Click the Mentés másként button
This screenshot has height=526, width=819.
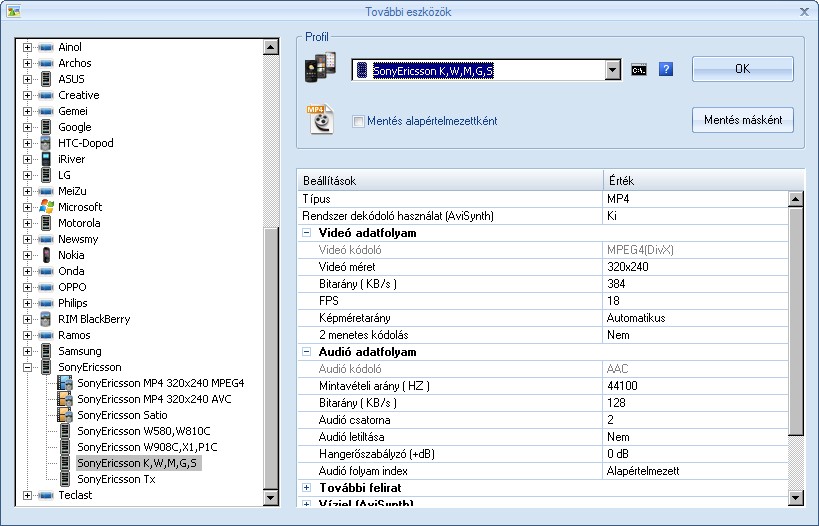[743, 120]
